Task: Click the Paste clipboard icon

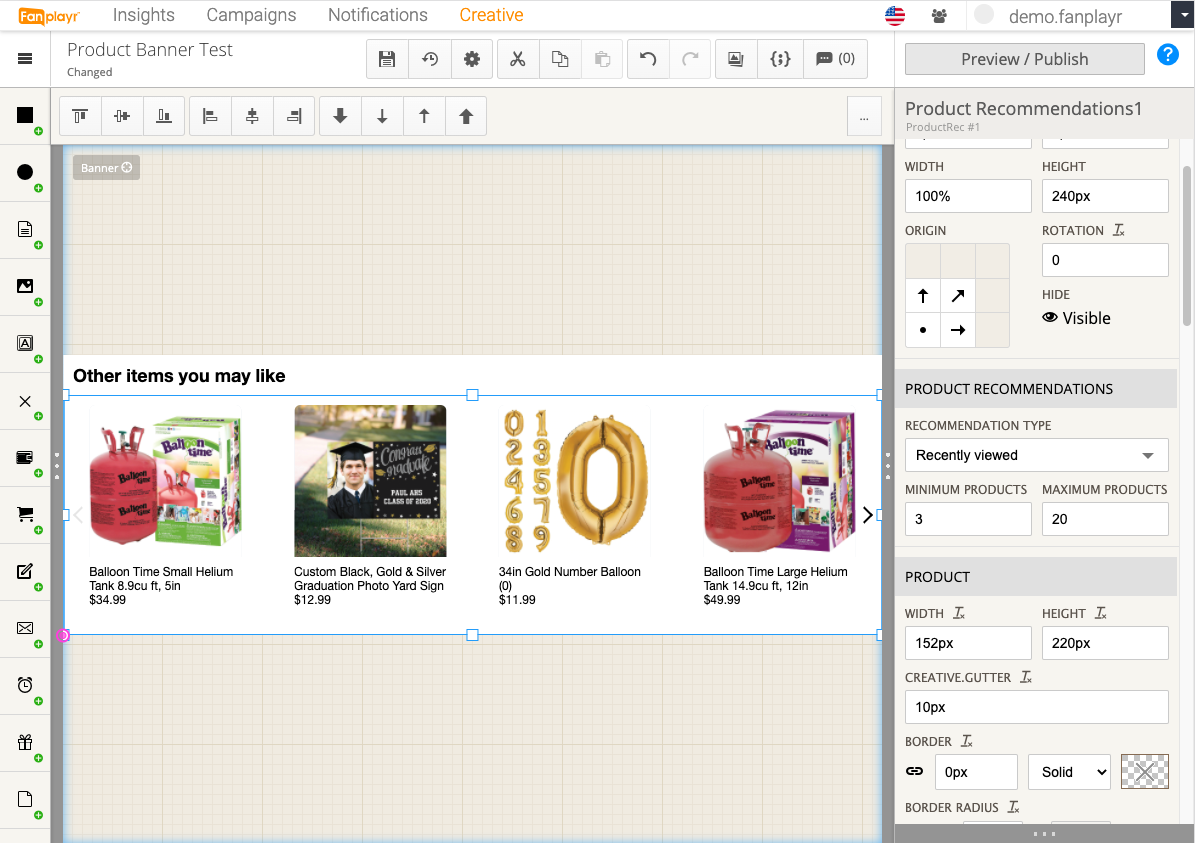Action: (602, 59)
